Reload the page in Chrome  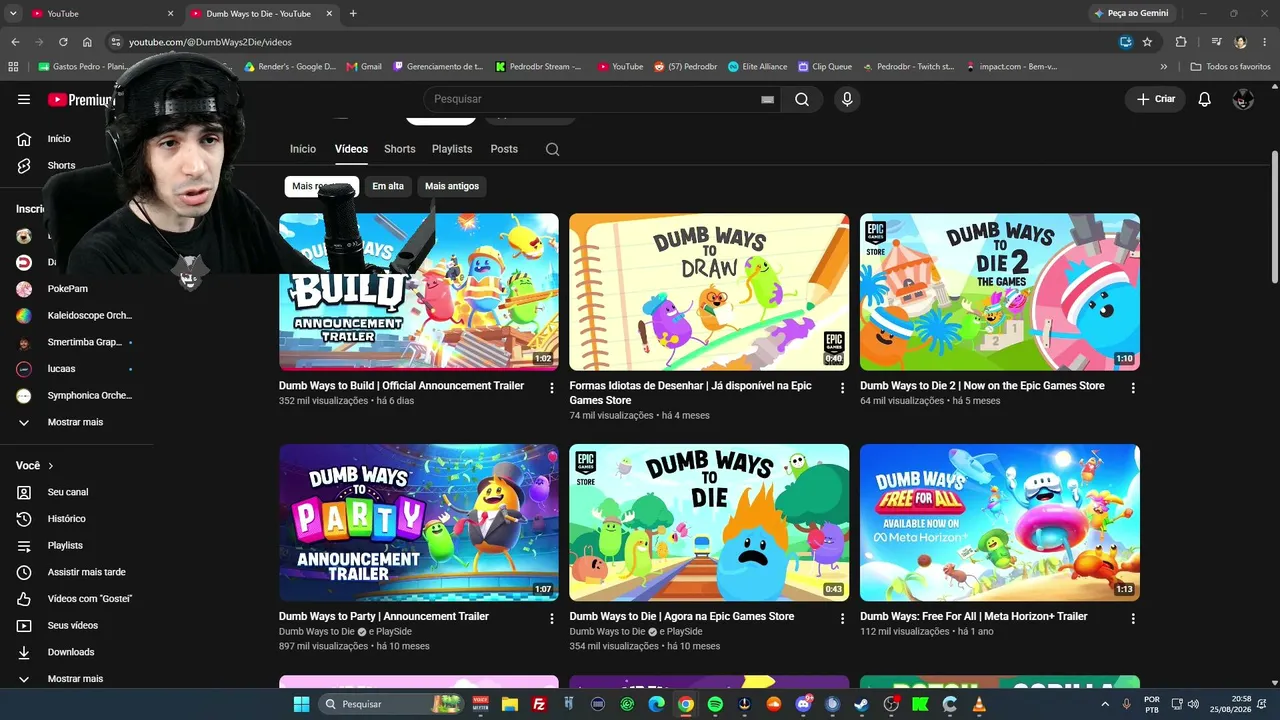[63, 42]
